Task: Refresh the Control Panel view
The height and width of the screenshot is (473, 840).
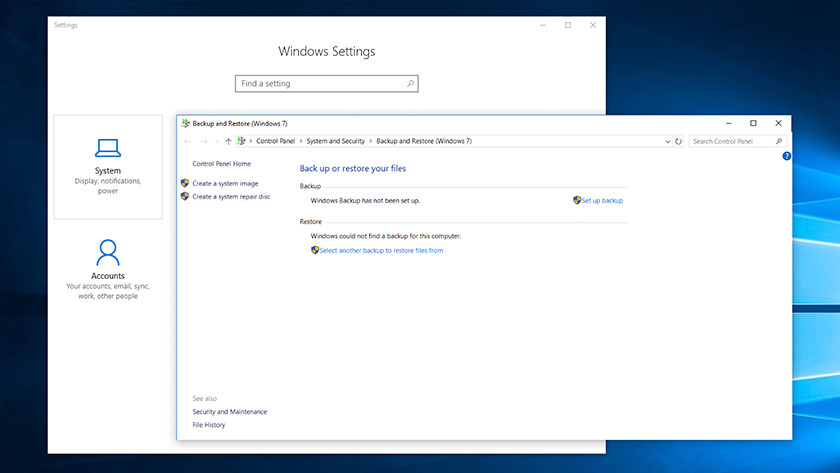Action: (x=678, y=141)
